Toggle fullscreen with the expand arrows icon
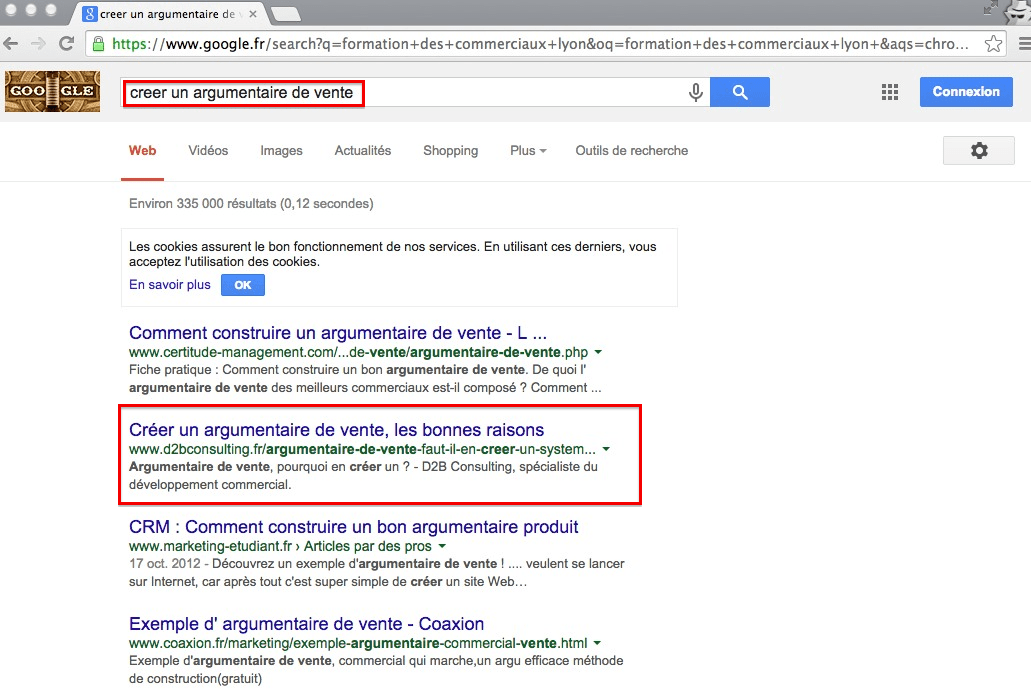Viewport: 1031px width, 694px height. (x=989, y=9)
